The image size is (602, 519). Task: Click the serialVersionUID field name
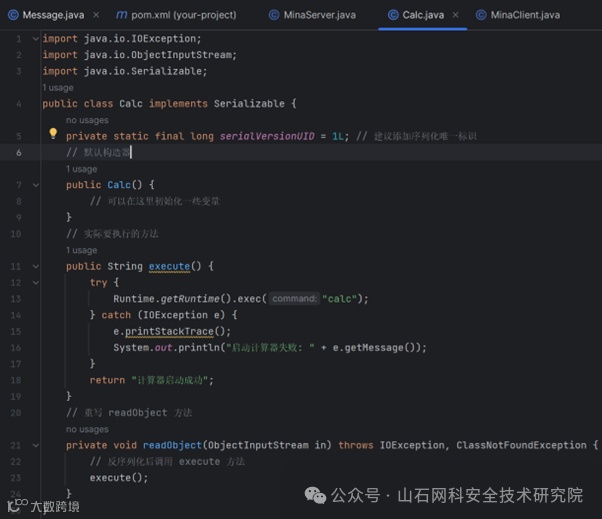click(x=267, y=136)
